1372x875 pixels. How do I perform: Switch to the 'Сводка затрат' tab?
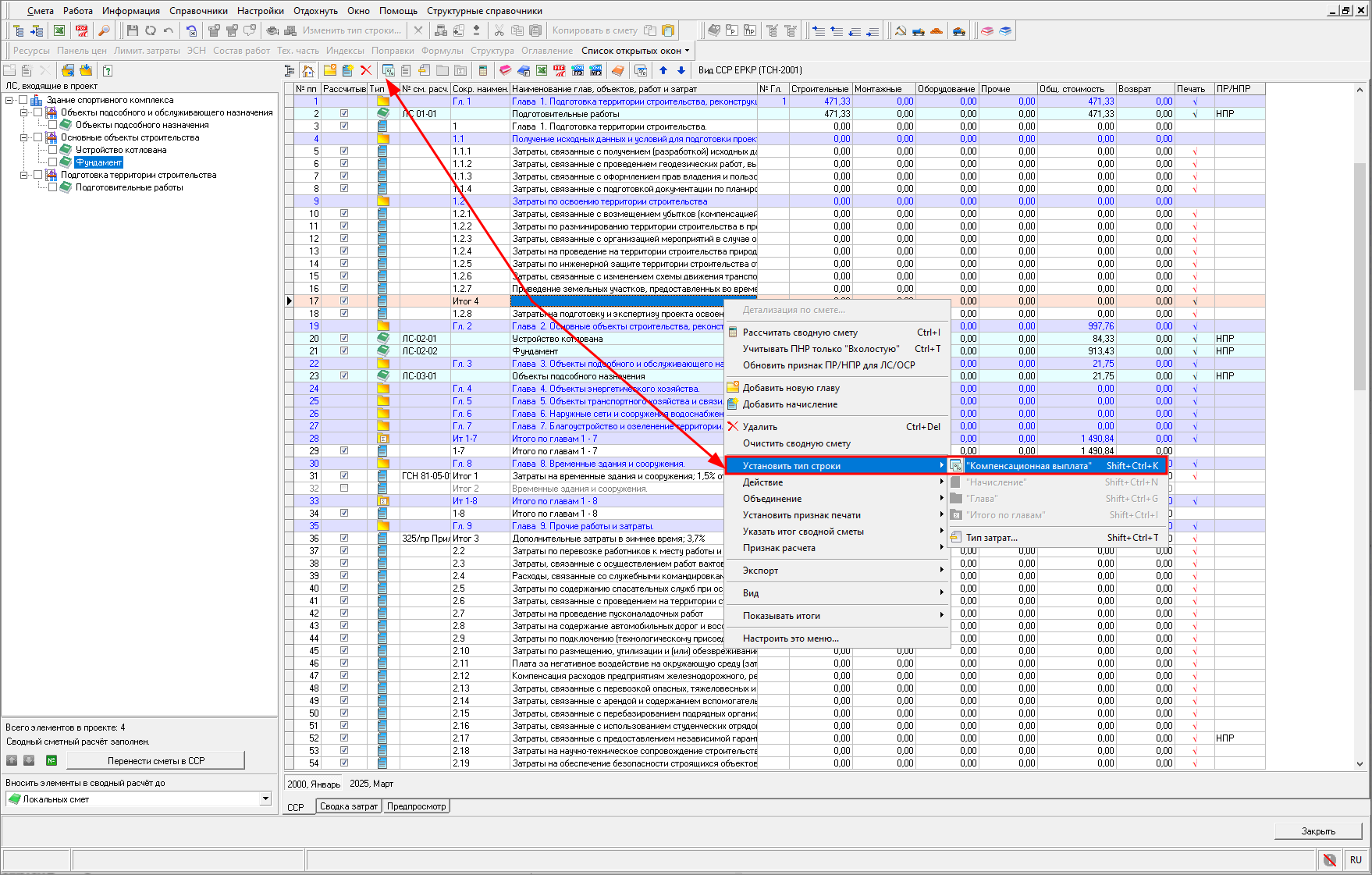coord(349,806)
